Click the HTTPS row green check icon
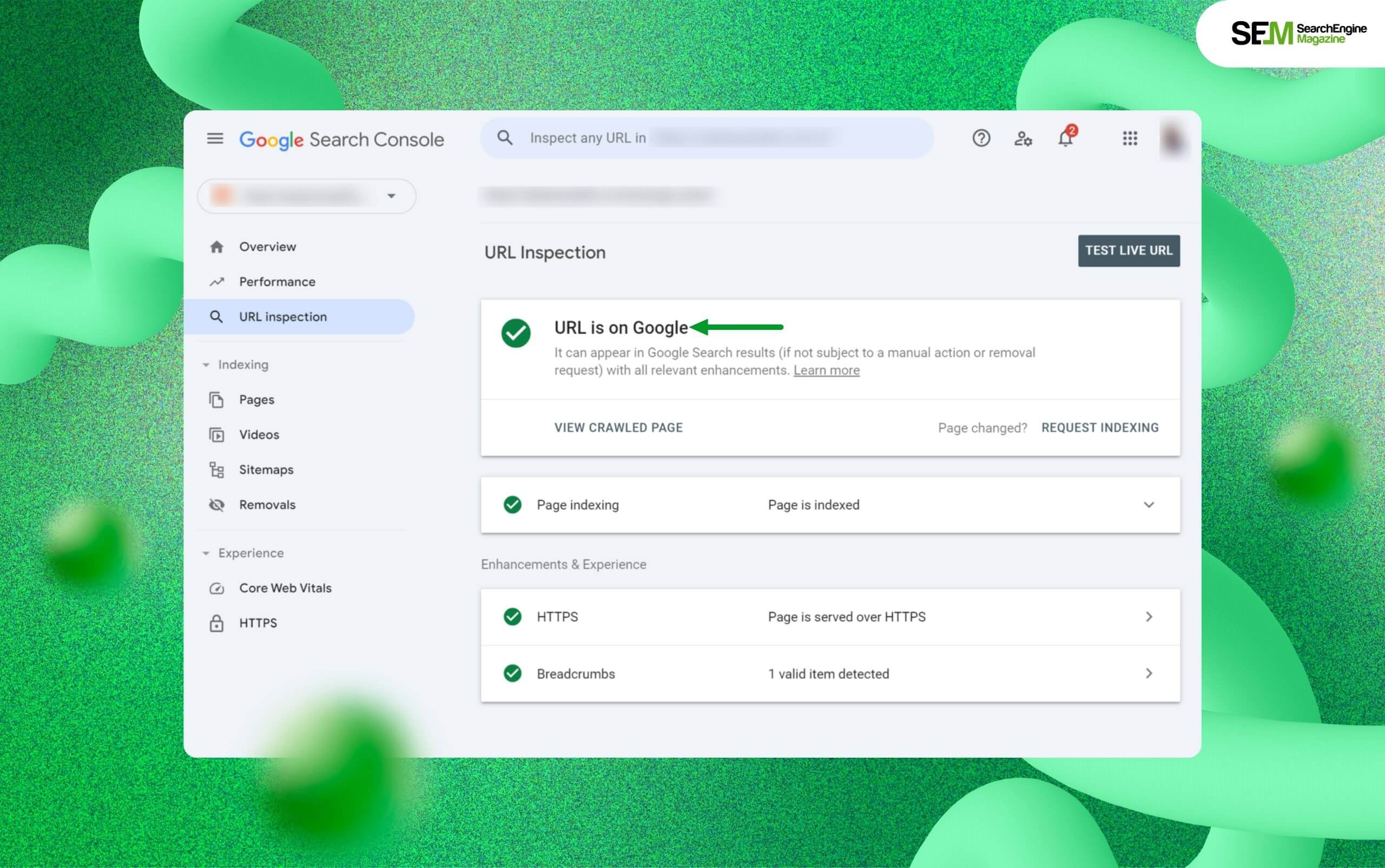 pyautogui.click(x=512, y=617)
